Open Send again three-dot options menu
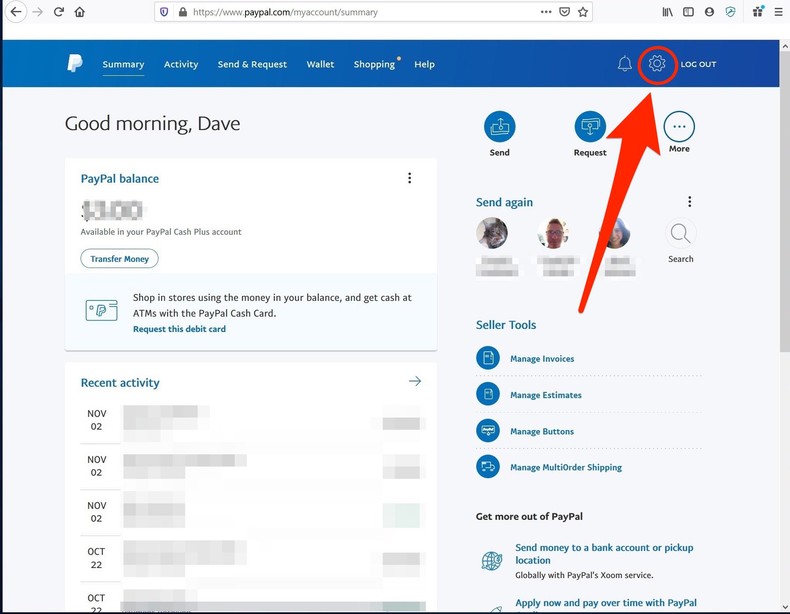Viewport: 790px width, 614px height. pos(689,202)
